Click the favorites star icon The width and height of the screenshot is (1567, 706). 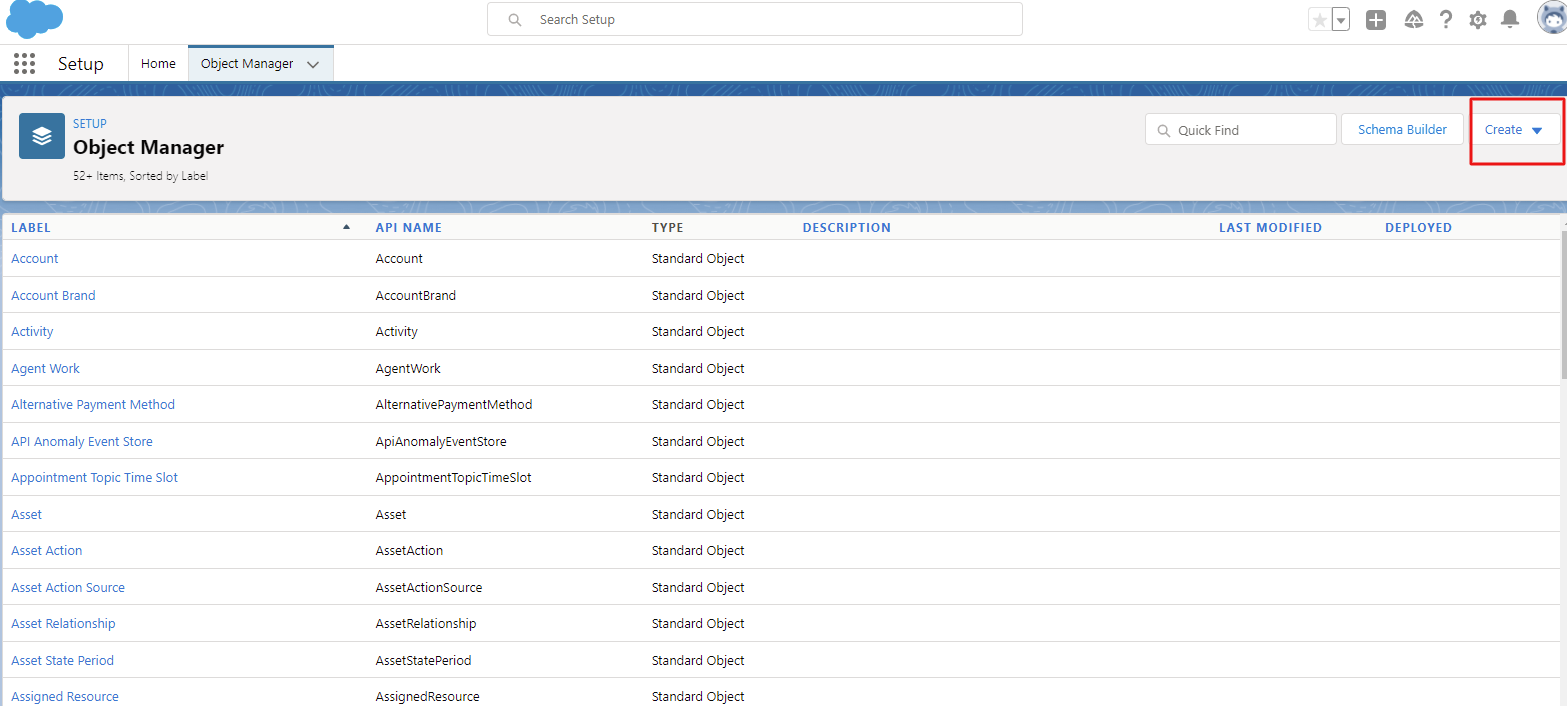point(1320,20)
